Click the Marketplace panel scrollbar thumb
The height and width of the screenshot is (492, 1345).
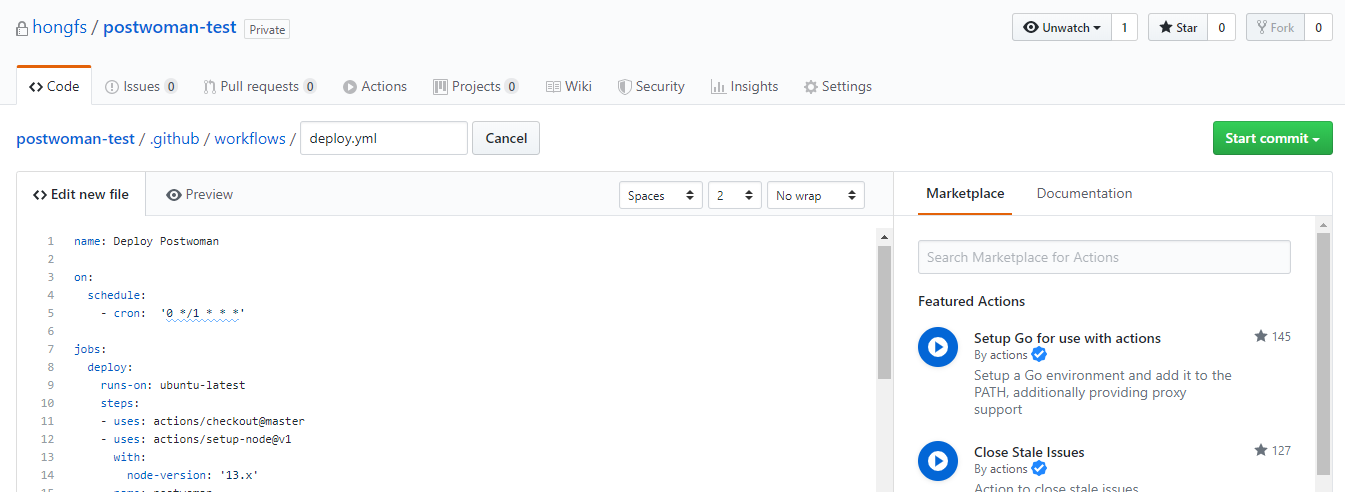pos(1324,353)
